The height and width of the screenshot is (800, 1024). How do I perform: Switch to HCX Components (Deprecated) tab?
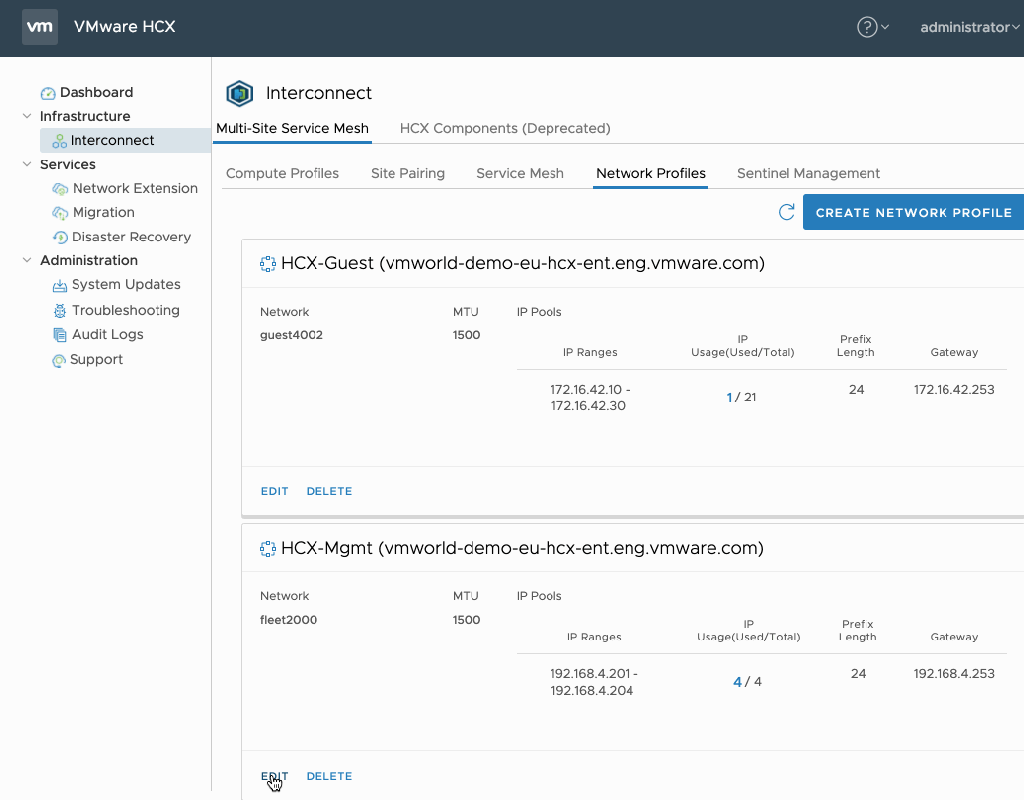click(505, 128)
